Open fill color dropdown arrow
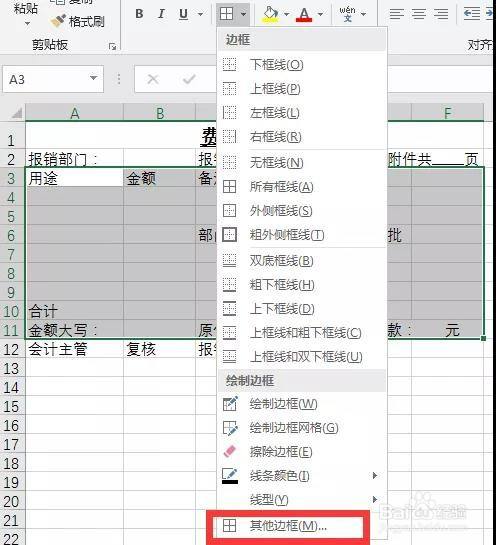The height and width of the screenshot is (545, 496). [x=286, y=14]
